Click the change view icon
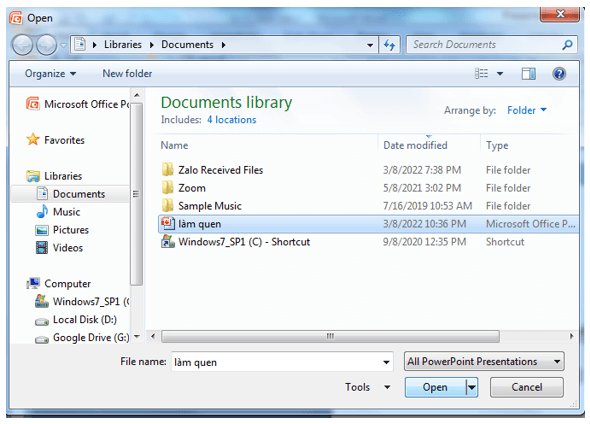 [482, 73]
